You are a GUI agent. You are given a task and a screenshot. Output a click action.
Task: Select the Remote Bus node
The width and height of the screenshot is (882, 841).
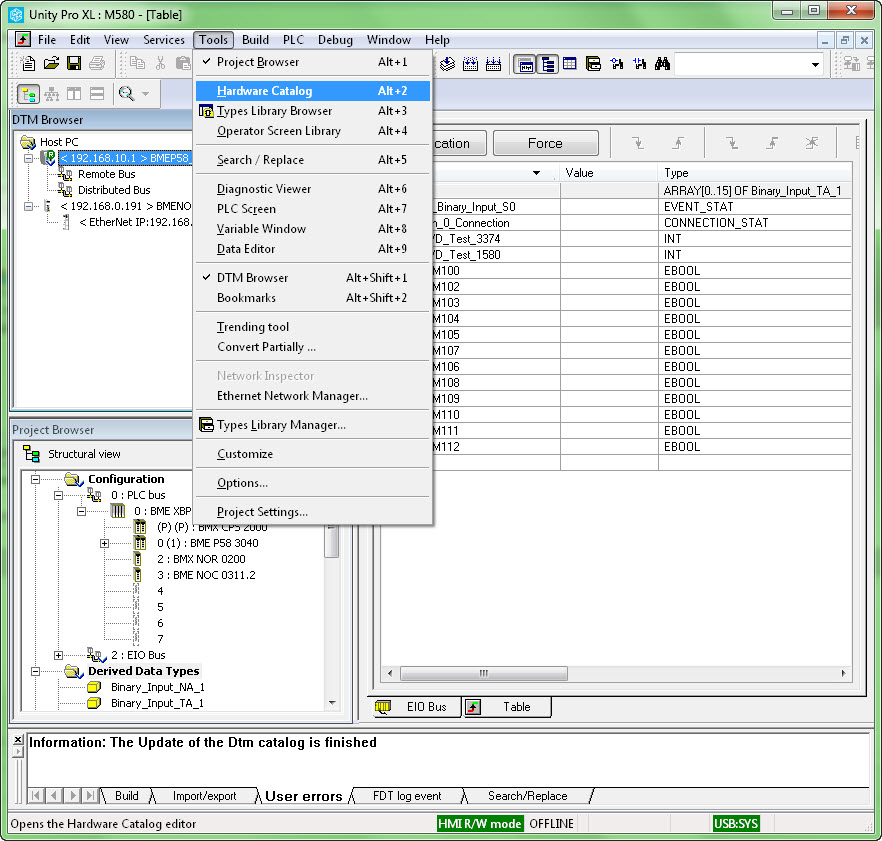(106, 174)
